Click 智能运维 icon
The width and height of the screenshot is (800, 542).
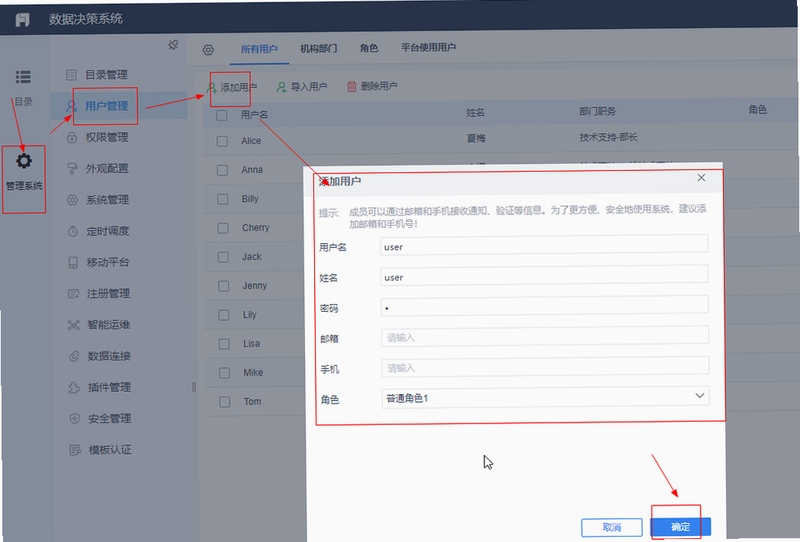point(73,325)
